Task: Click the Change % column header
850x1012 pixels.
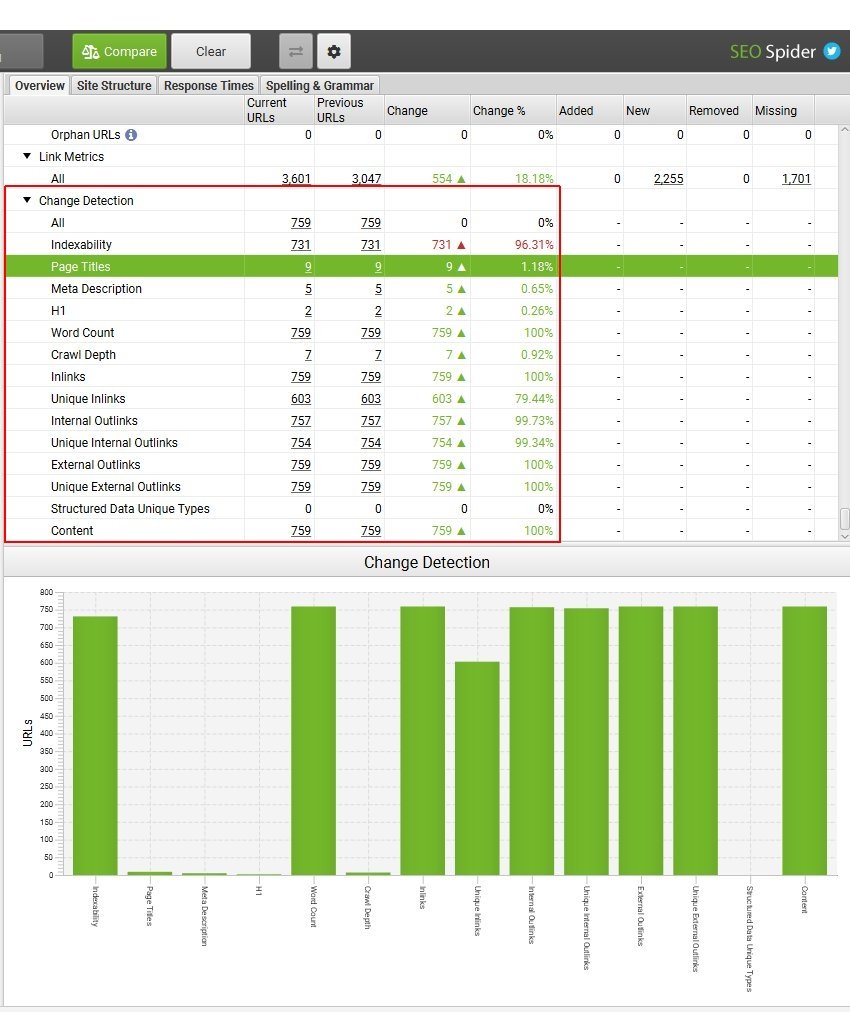Action: click(x=499, y=111)
